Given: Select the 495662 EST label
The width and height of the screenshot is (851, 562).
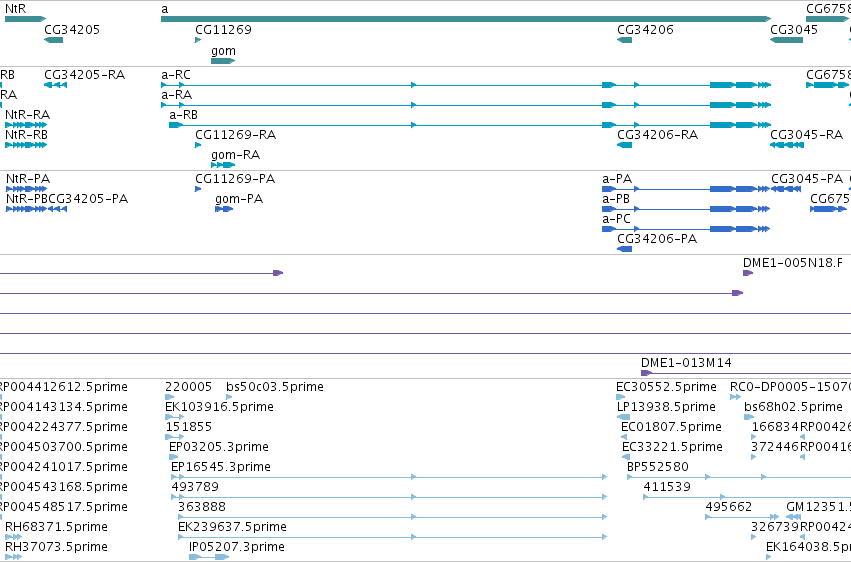Looking at the screenshot, I should tap(728, 507).
